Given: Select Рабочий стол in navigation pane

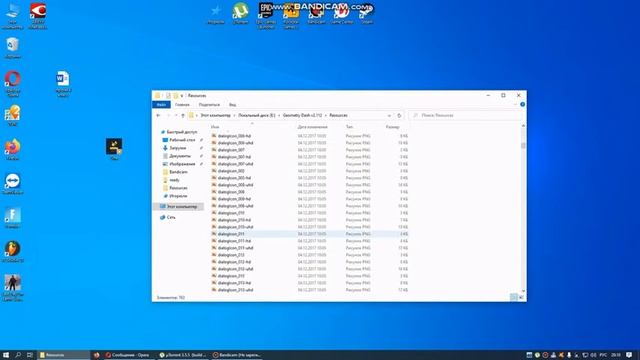Looking at the screenshot, I should (182, 140).
